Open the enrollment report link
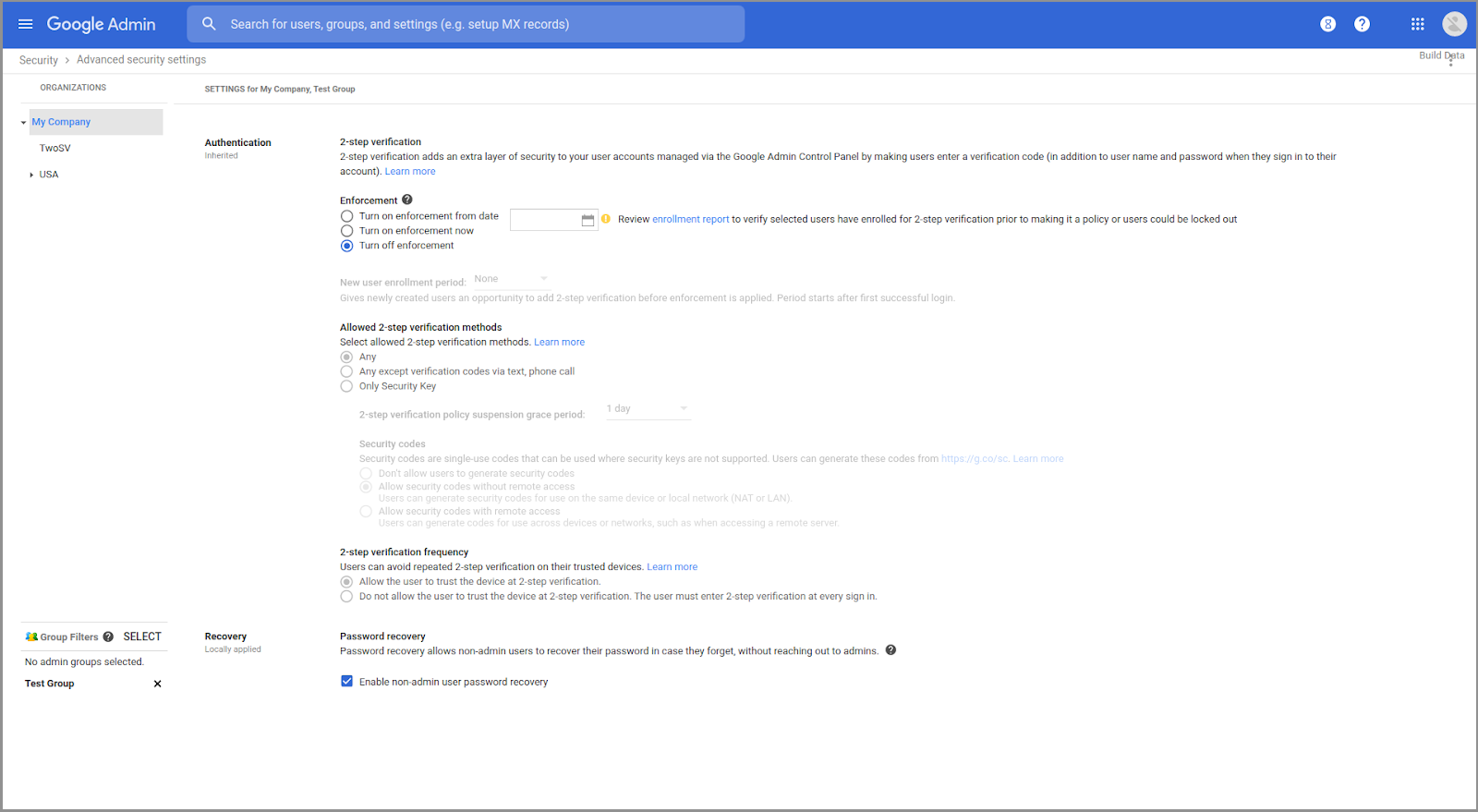The height and width of the screenshot is (812, 1478). pos(691,219)
